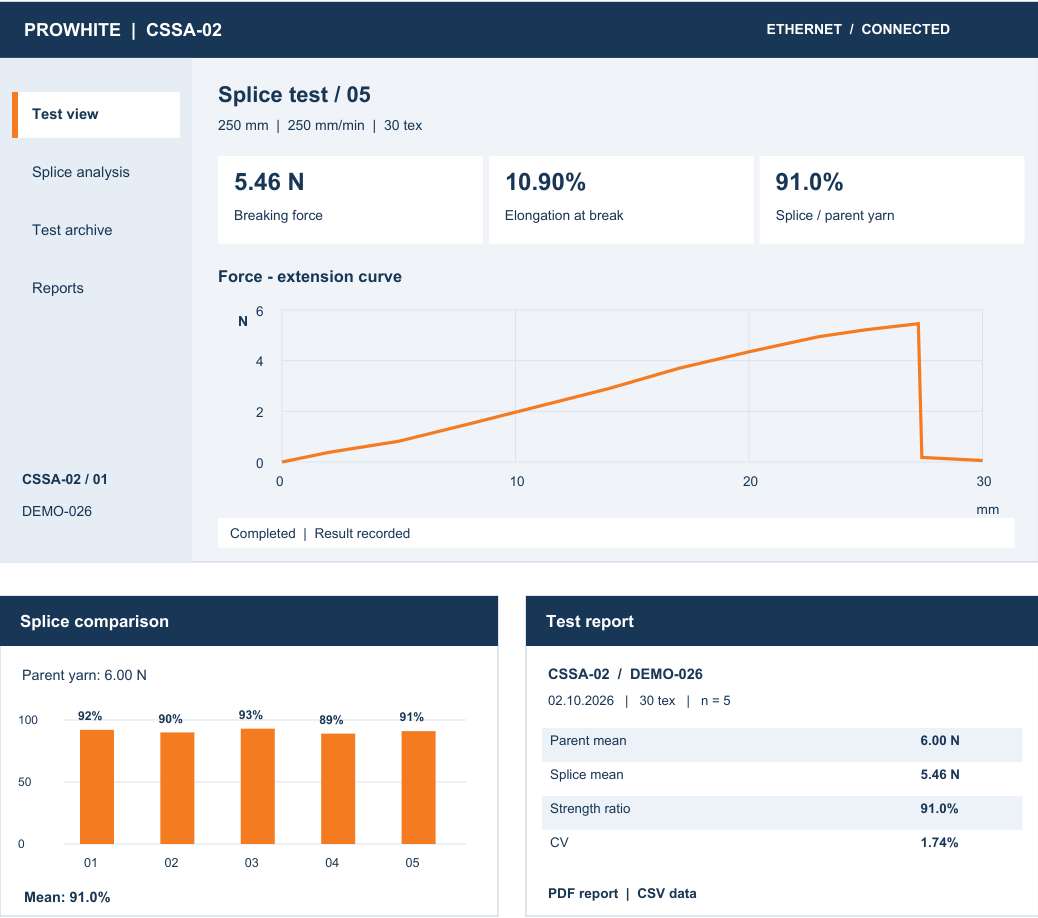Click the n = 5 sample count
The image size is (1038, 918).
point(716,700)
